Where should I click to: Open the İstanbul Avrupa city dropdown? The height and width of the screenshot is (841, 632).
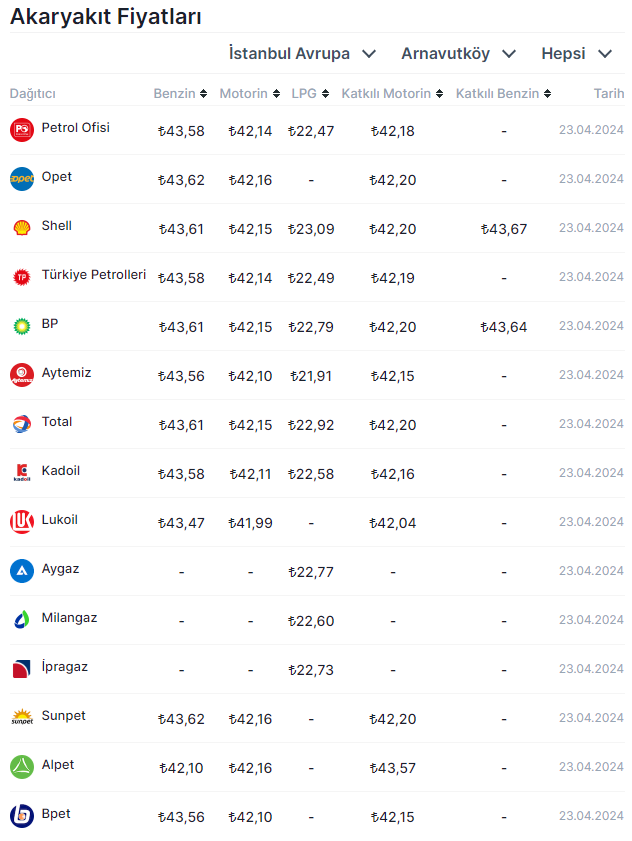(x=302, y=53)
